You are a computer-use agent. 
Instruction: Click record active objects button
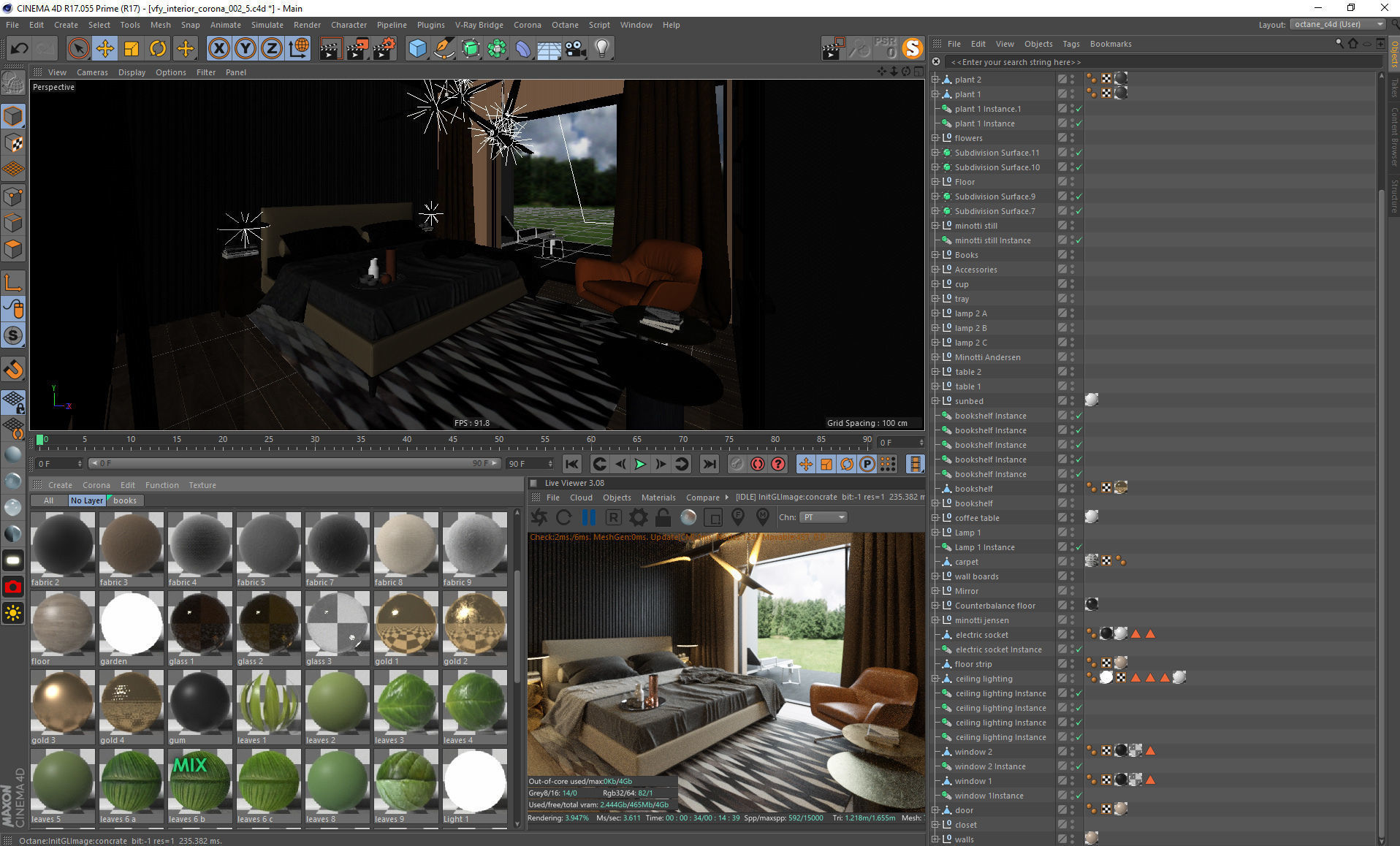737,464
